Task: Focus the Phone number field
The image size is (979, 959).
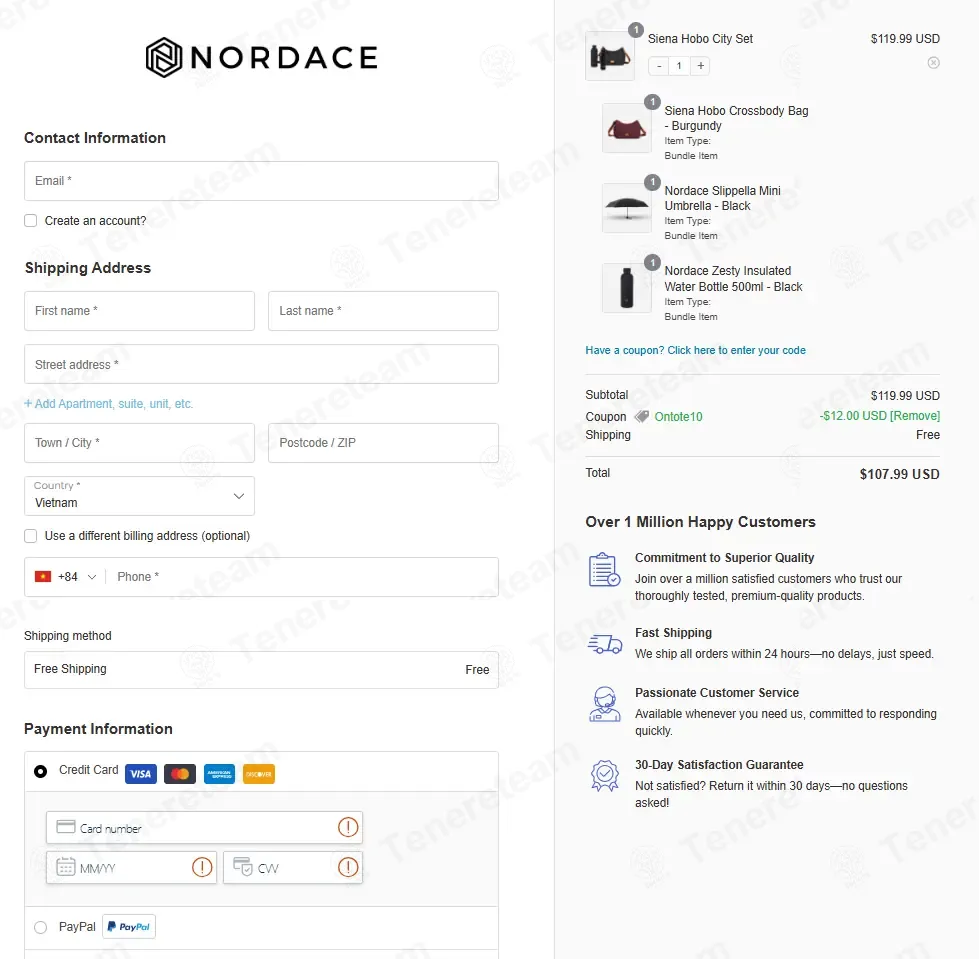Action: (x=303, y=577)
